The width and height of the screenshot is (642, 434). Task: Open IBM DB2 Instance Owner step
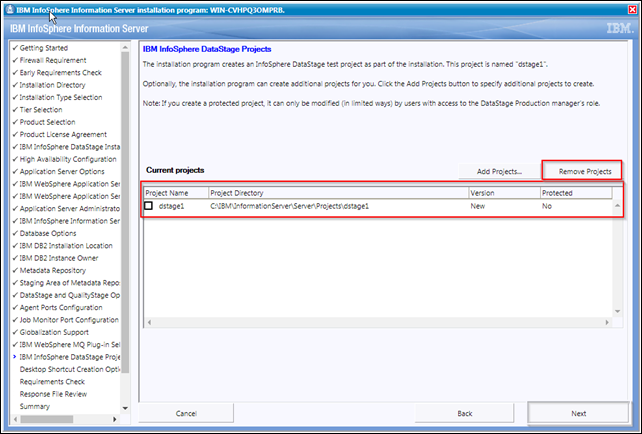59,258
